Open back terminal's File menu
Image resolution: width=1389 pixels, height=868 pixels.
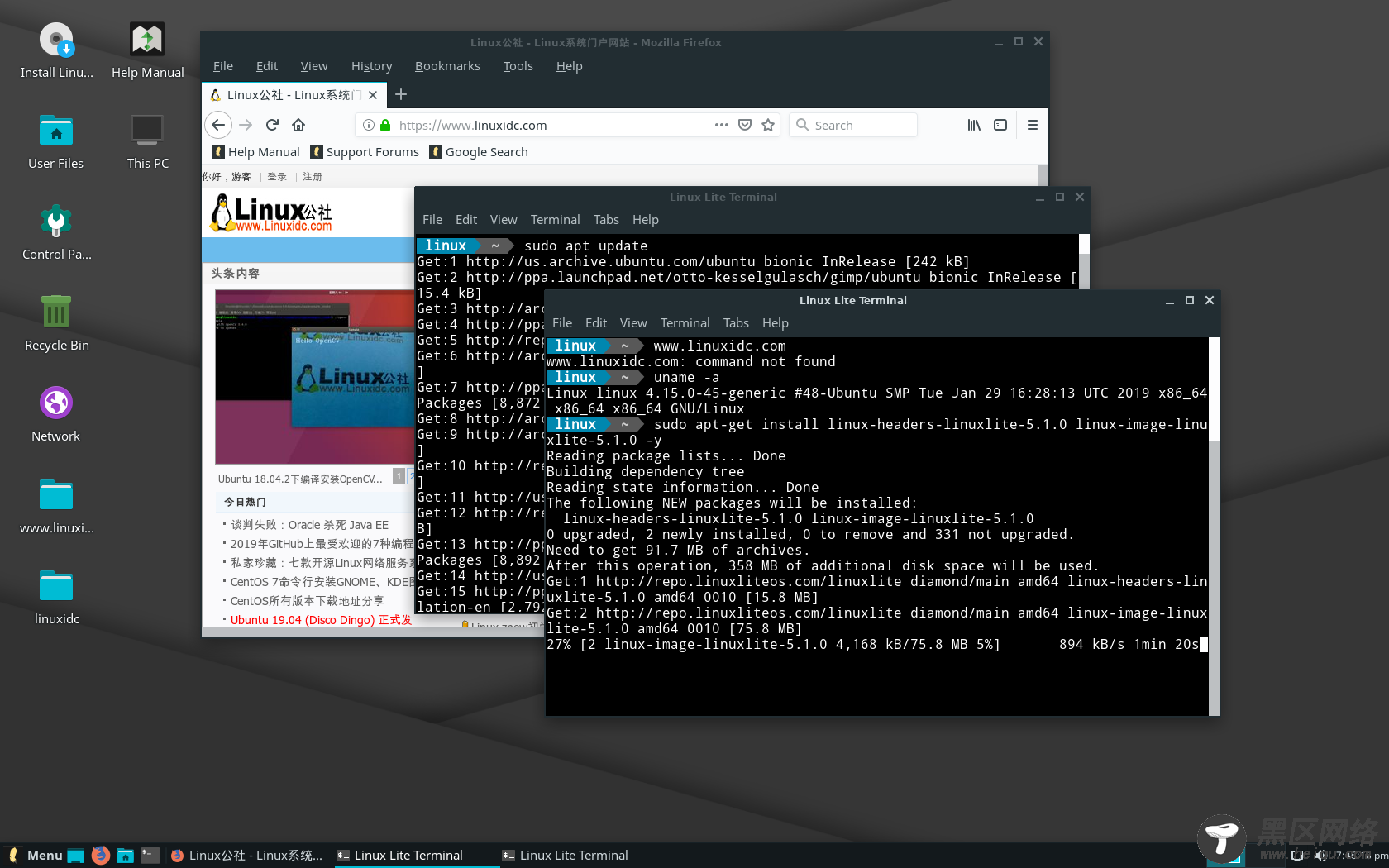point(432,220)
